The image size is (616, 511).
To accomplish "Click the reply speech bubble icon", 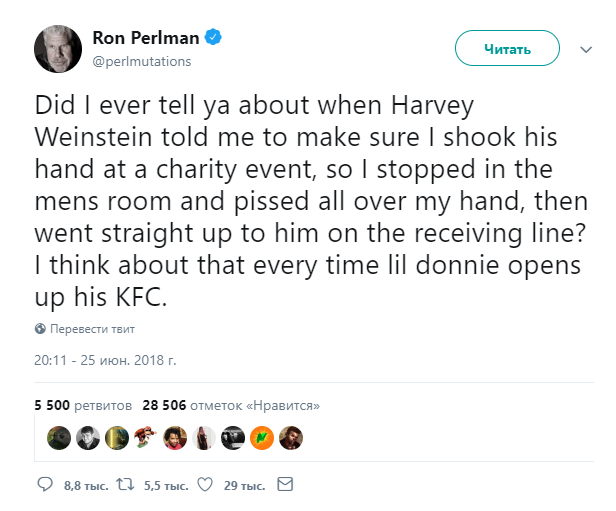I will 45,484.
